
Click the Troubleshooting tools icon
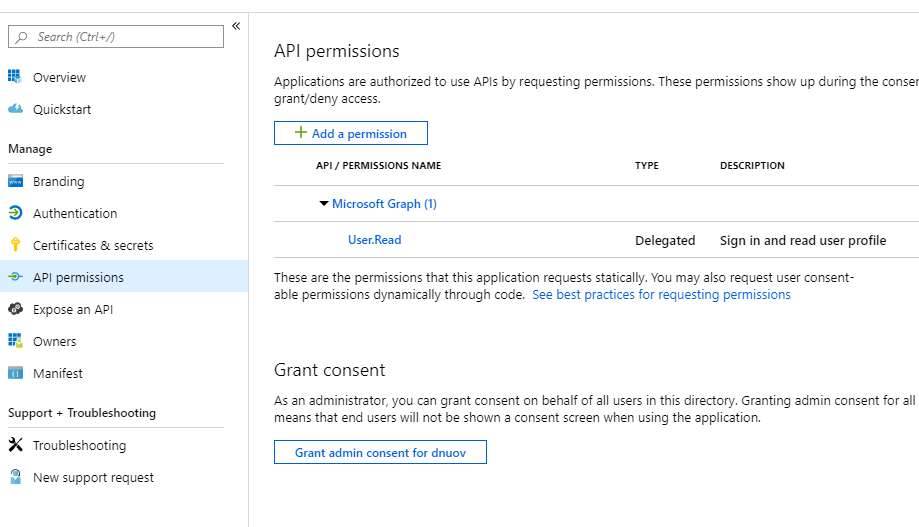point(15,445)
